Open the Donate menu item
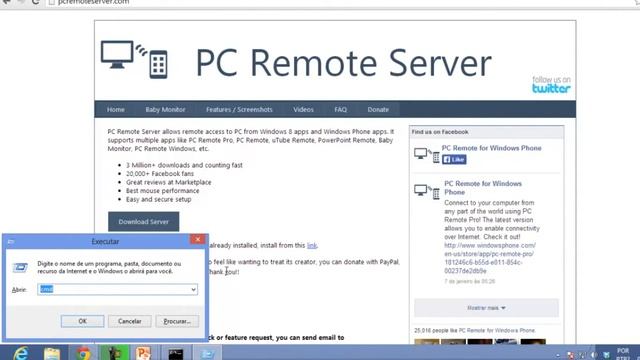 378,109
